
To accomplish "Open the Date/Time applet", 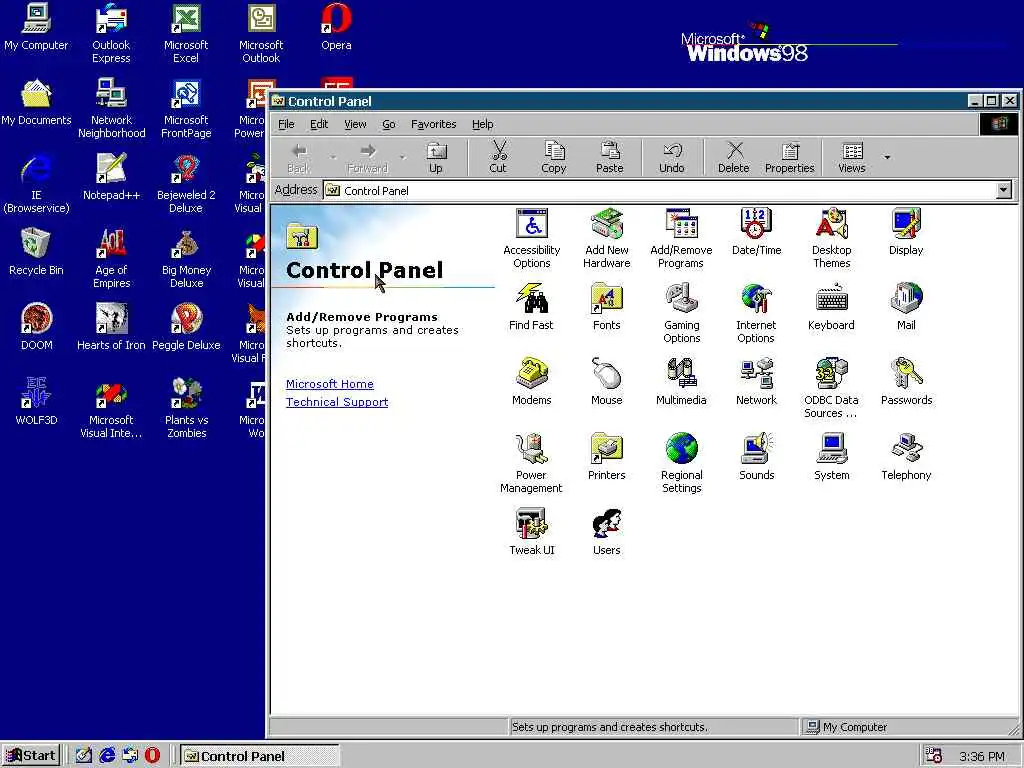I will (756, 232).
